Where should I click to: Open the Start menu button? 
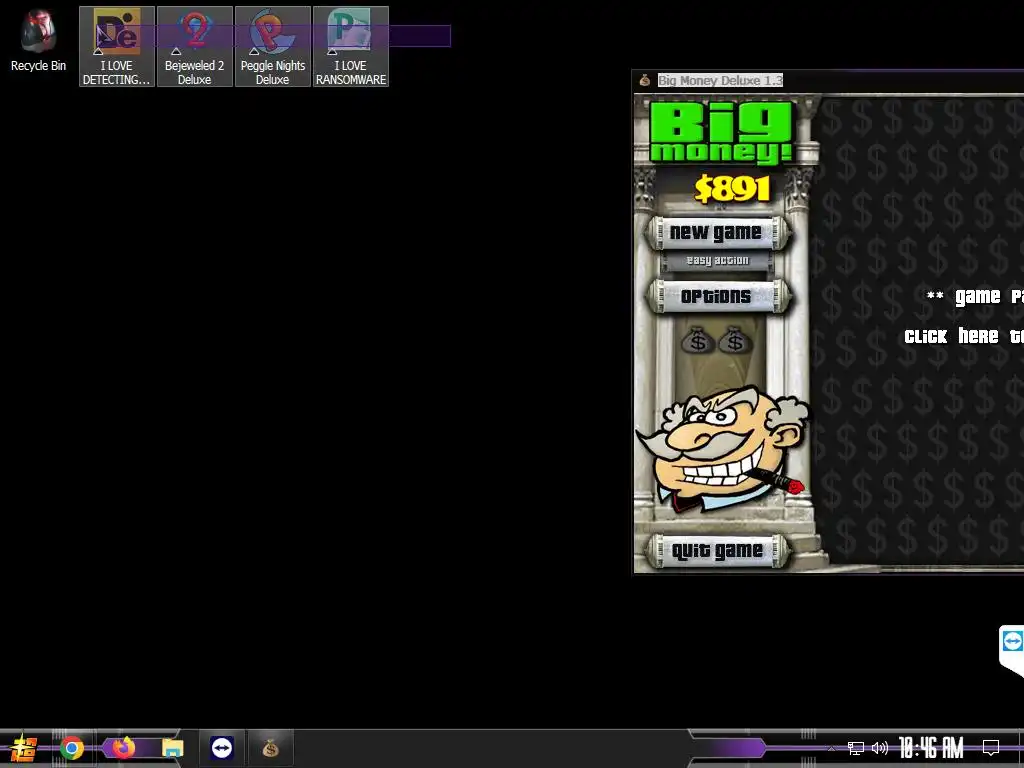(24, 748)
